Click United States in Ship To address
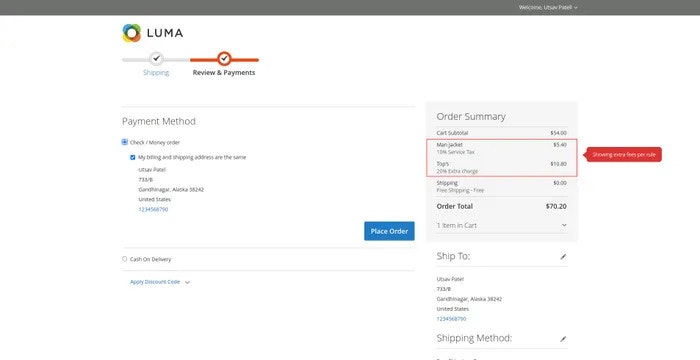 (x=452, y=309)
